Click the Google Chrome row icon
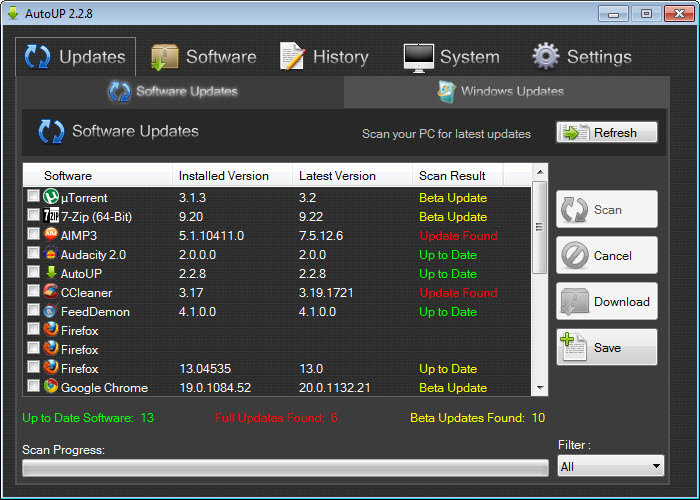700x500 pixels. 51,386
